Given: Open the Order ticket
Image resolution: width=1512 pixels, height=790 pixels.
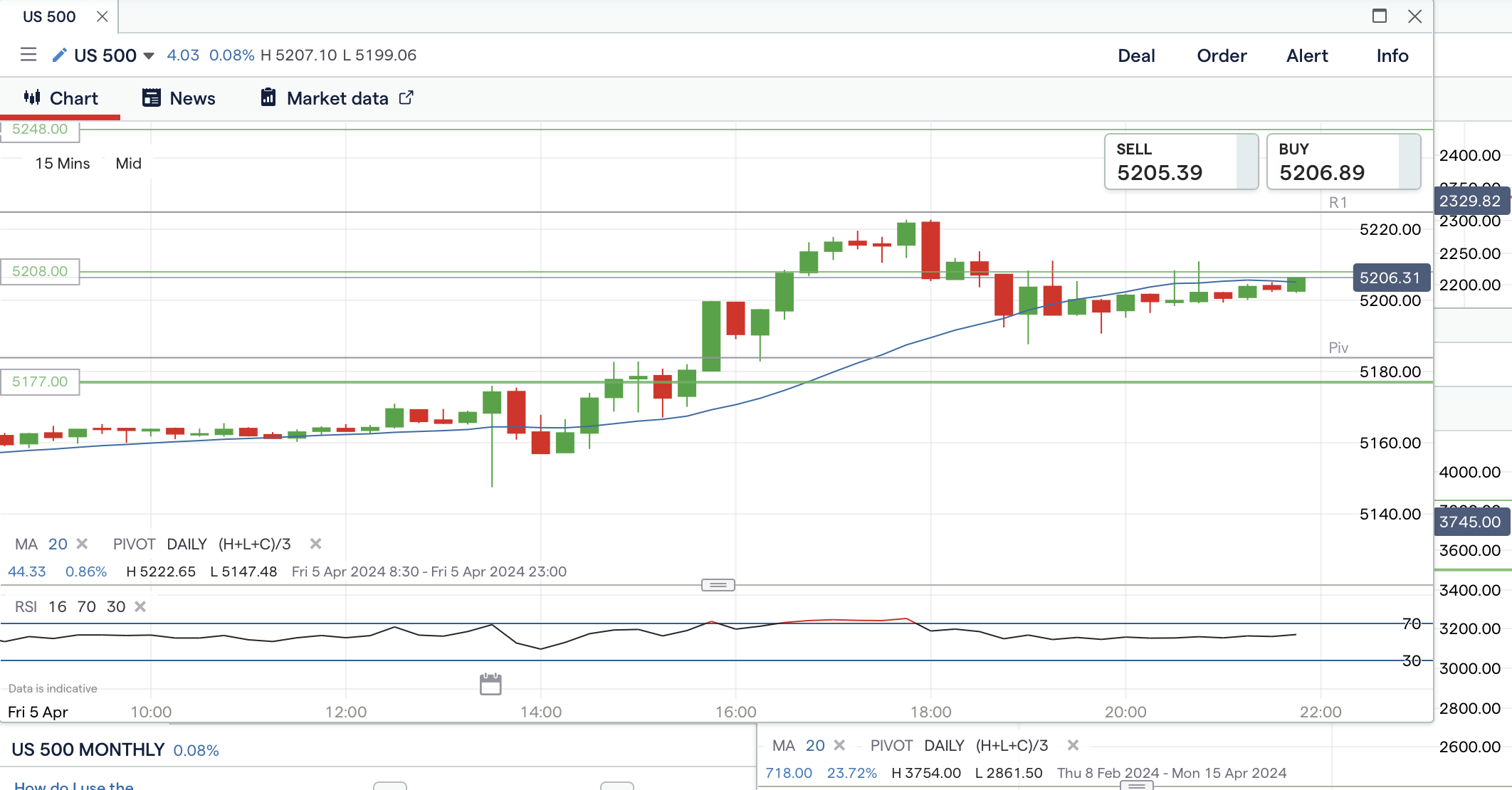Looking at the screenshot, I should [1222, 56].
